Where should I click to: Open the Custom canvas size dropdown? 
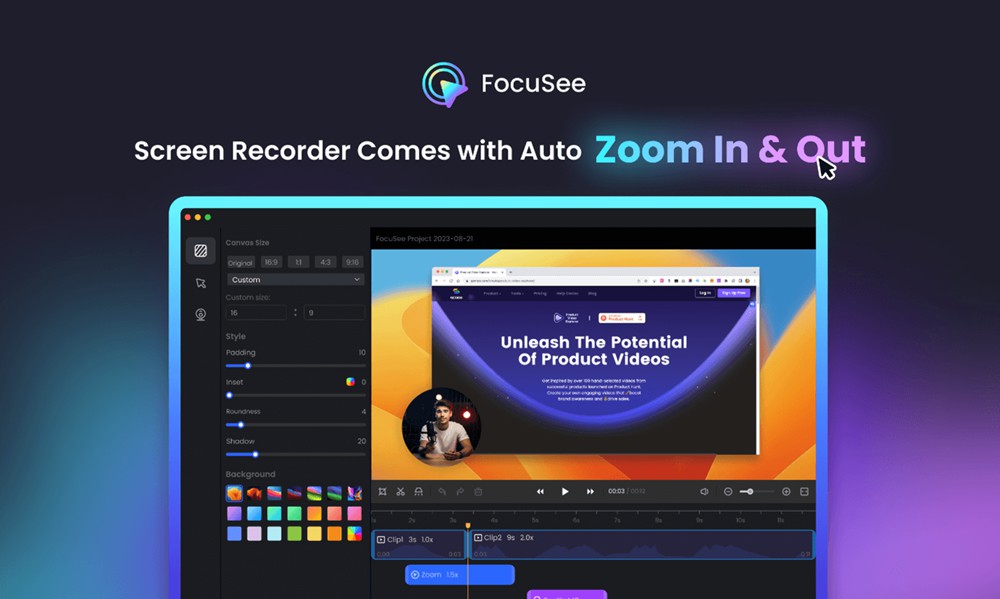point(295,279)
